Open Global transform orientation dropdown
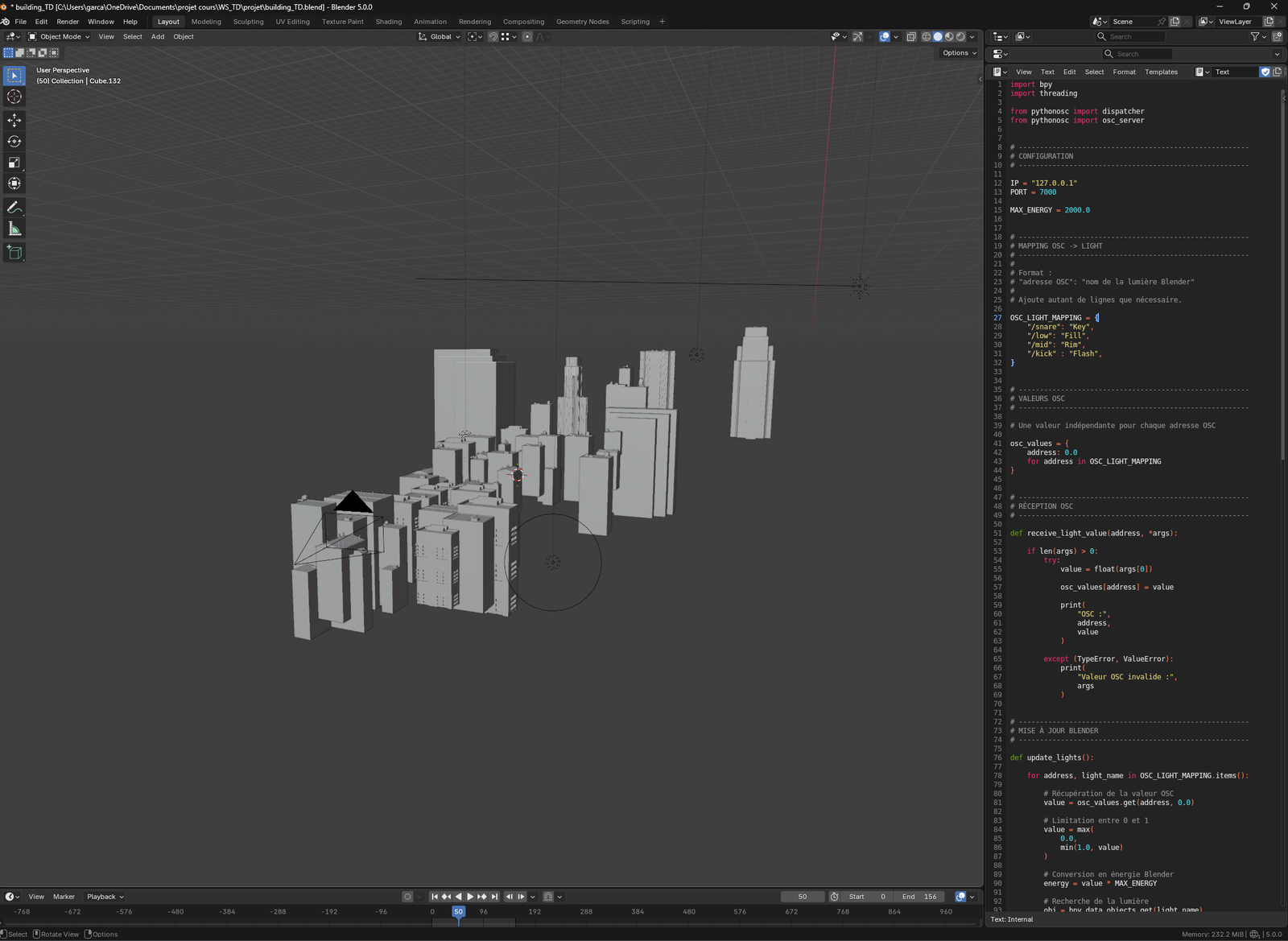The width and height of the screenshot is (1288, 941). coord(440,36)
